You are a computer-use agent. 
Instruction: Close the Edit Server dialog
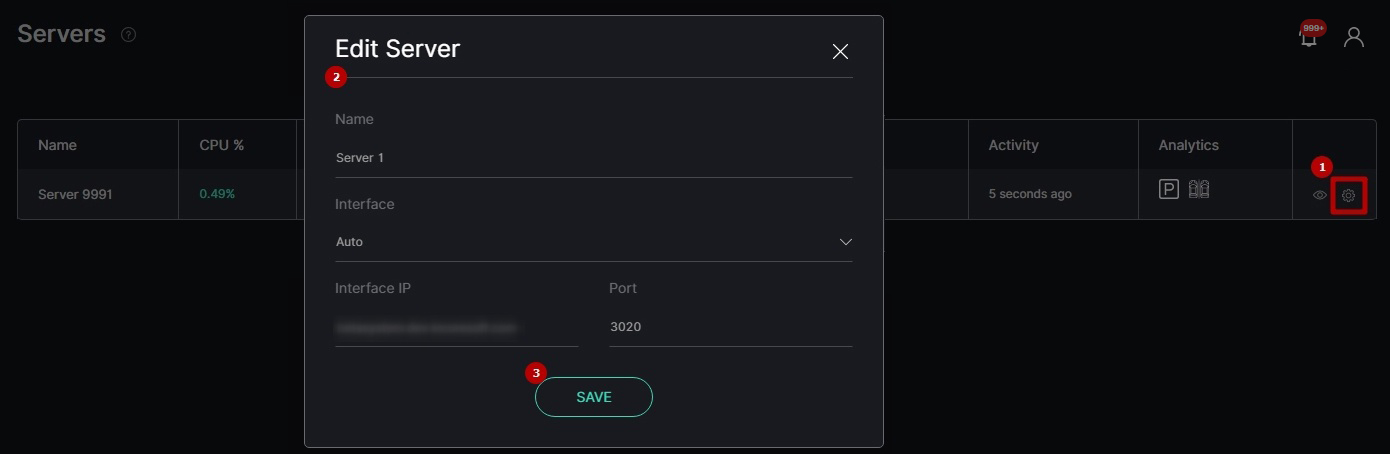(840, 51)
